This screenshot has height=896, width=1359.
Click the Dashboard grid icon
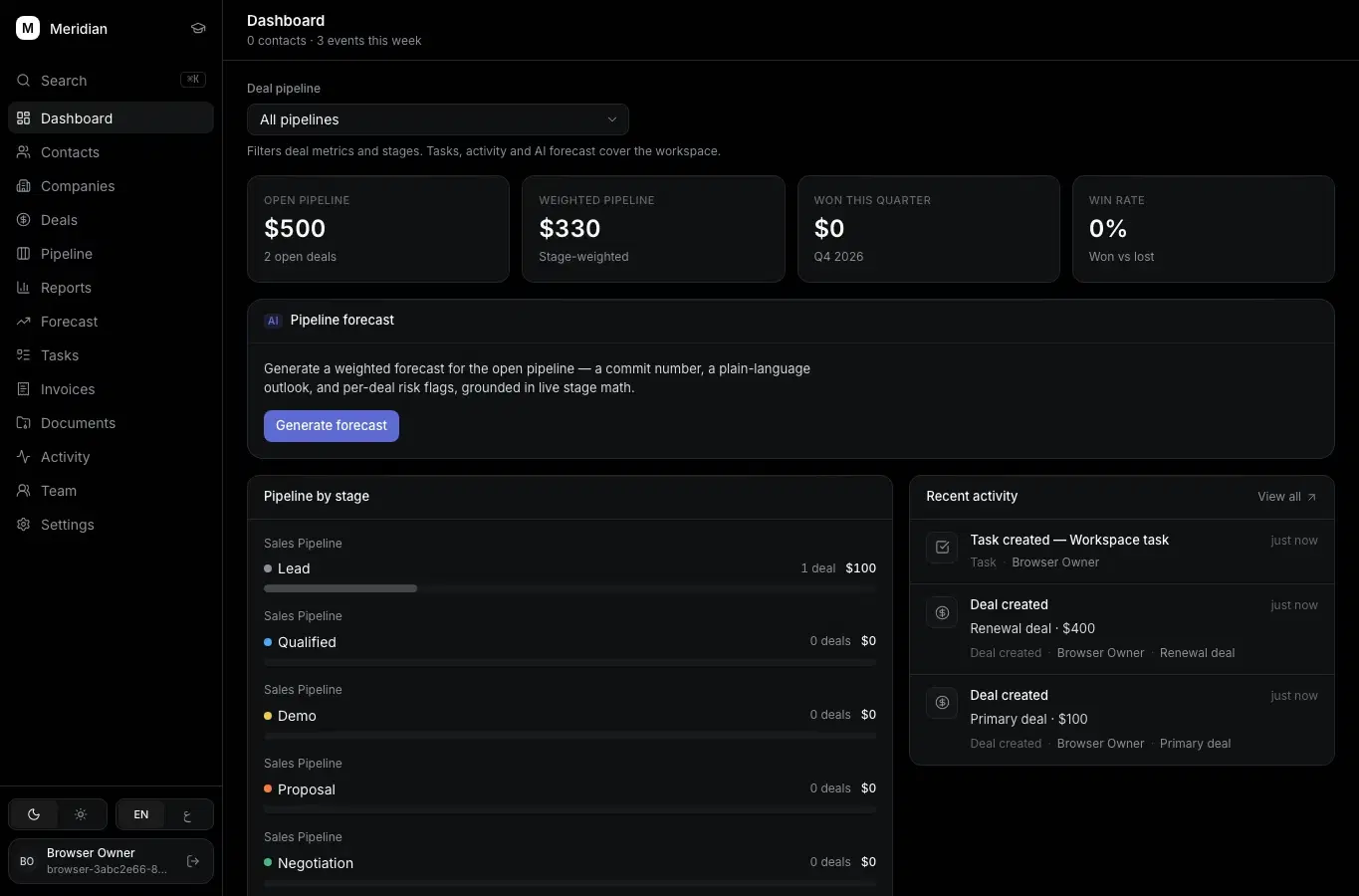click(23, 118)
